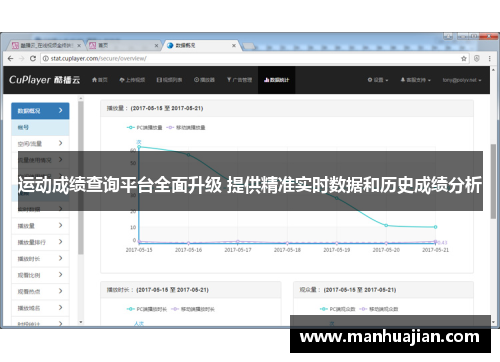Click the 2017-05-16 data point on the PC line
The width and height of the screenshot is (500, 362).
coord(188,155)
